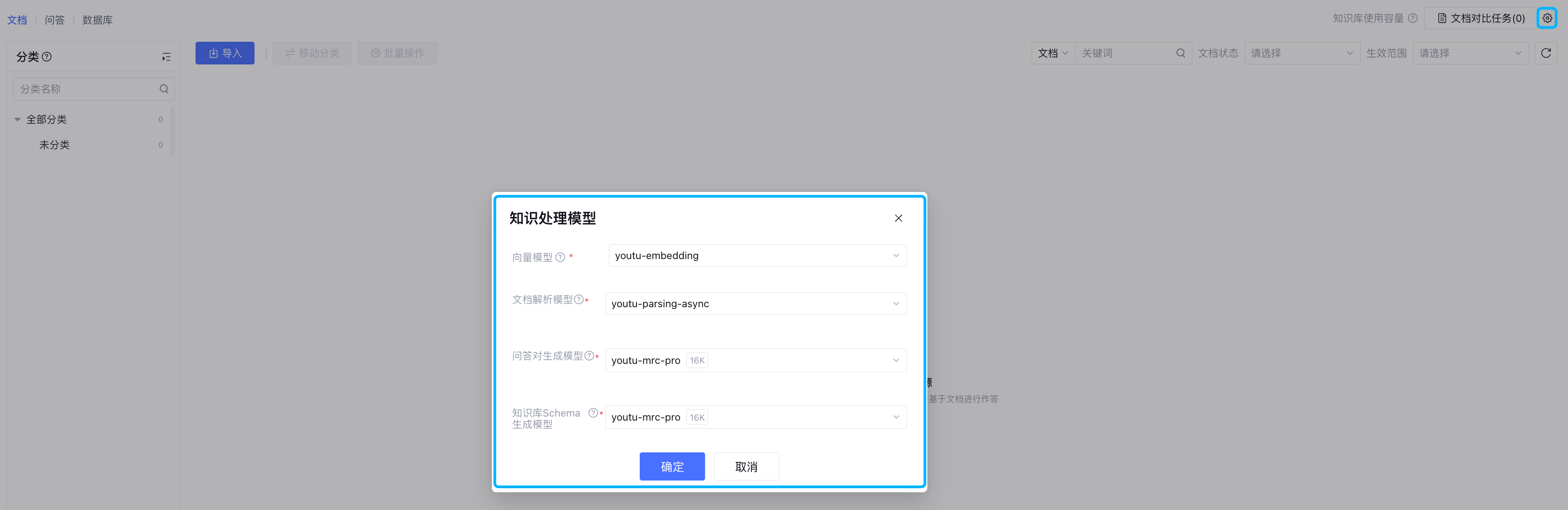Viewport: 1568px width, 510px height.
Task: Open the youtu-parsing-async model dropdown
Action: (x=755, y=304)
